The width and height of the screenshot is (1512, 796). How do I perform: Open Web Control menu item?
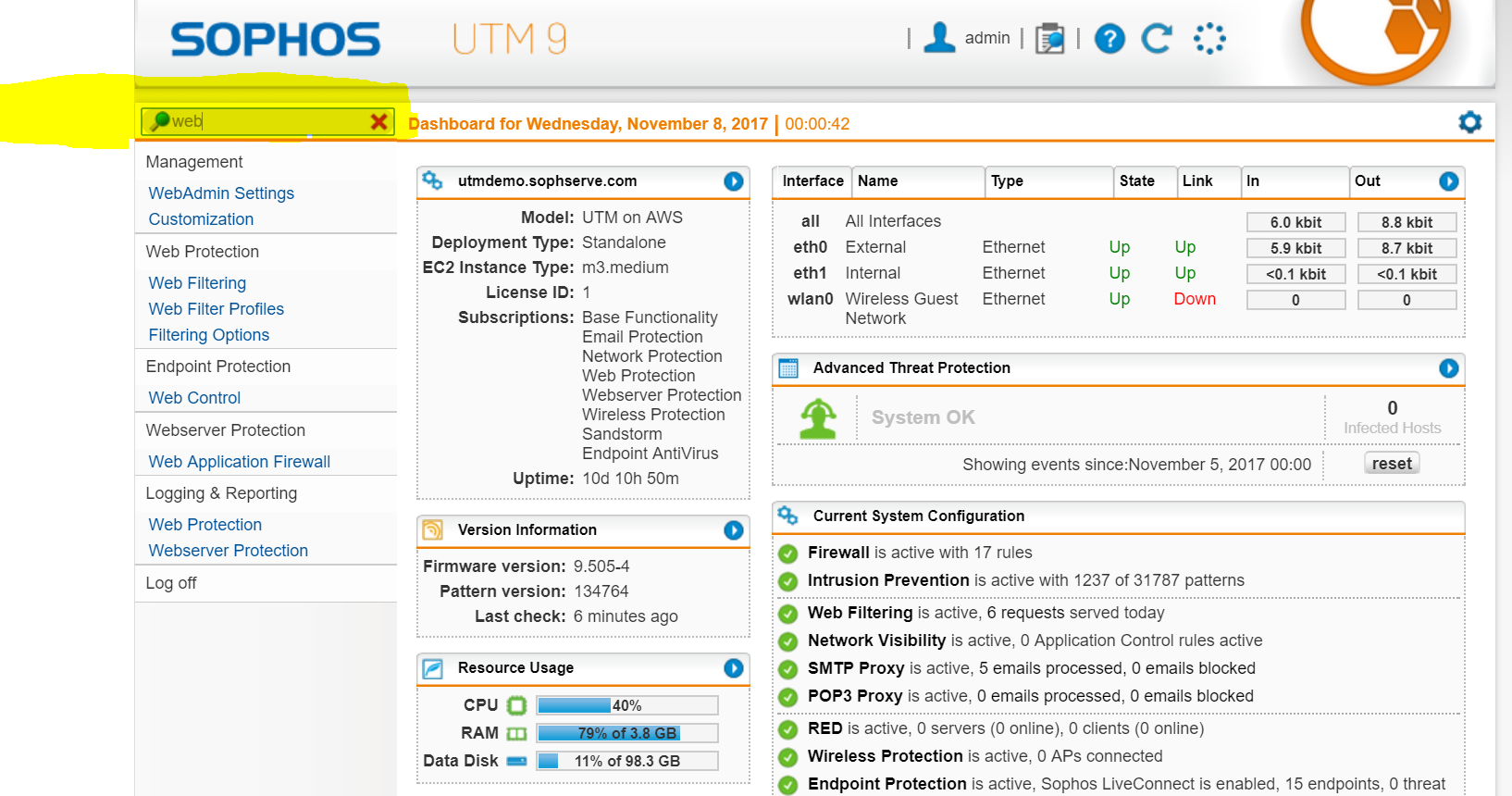click(x=194, y=398)
